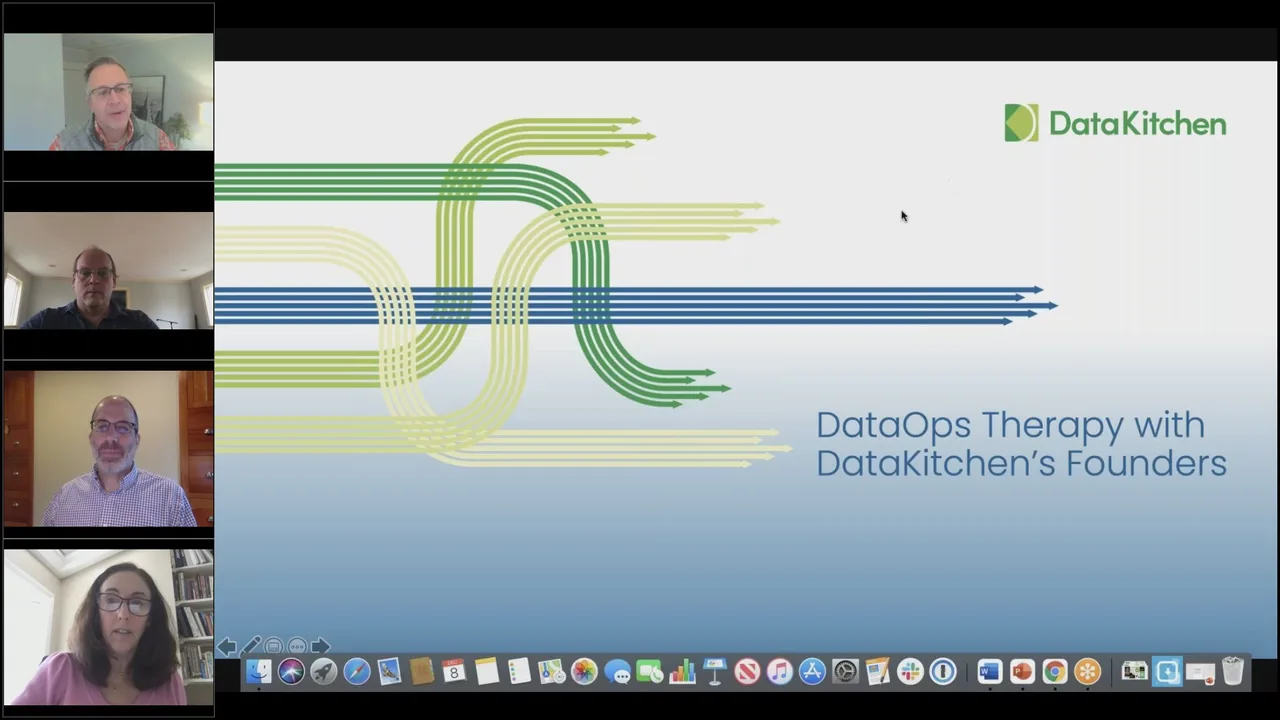1280x720 pixels.
Task: Select bottom video of woman with glasses
Action: (x=108, y=627)
